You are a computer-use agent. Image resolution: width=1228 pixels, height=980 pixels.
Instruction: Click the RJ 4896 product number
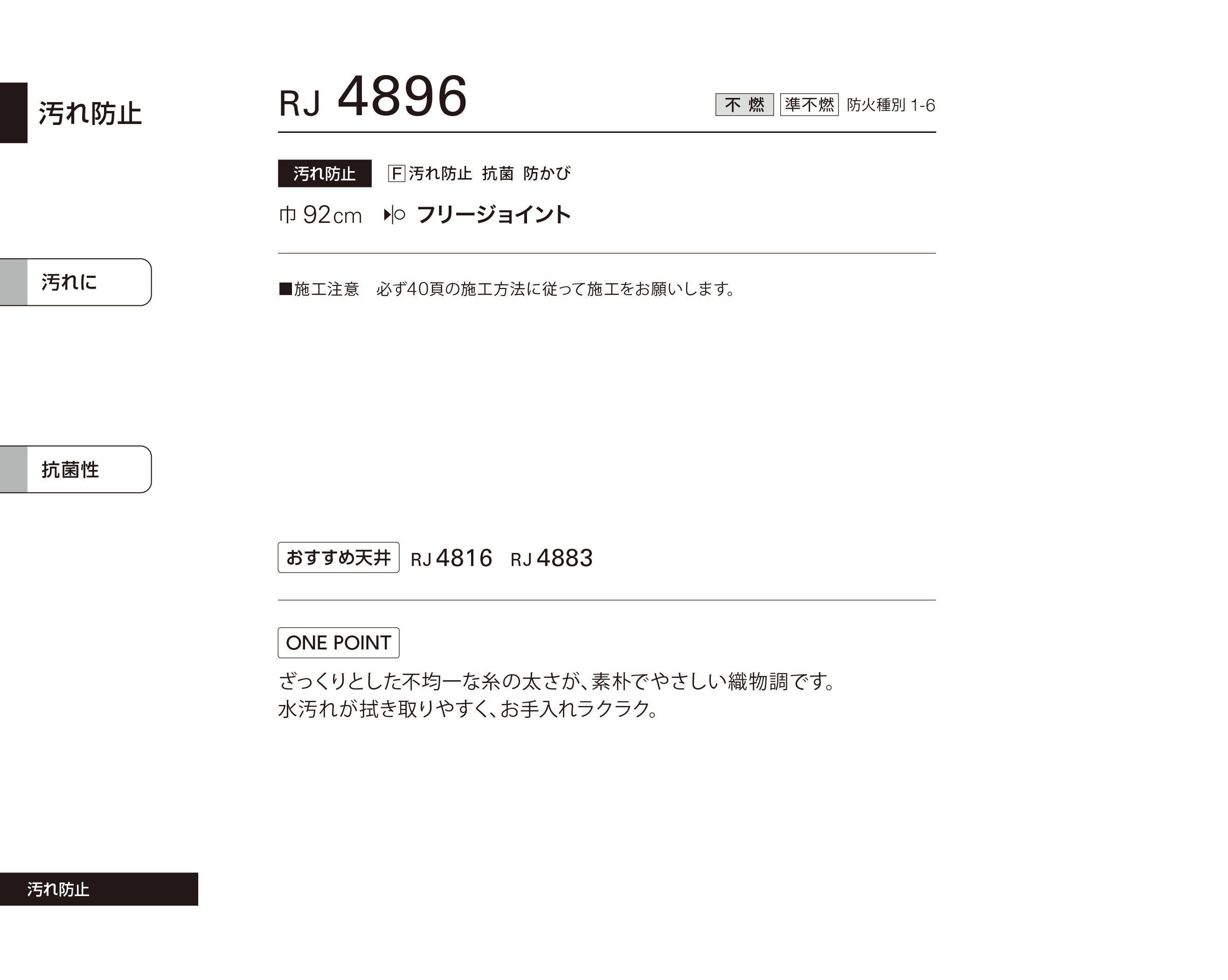pyautogui.click(x=373, y=97)
